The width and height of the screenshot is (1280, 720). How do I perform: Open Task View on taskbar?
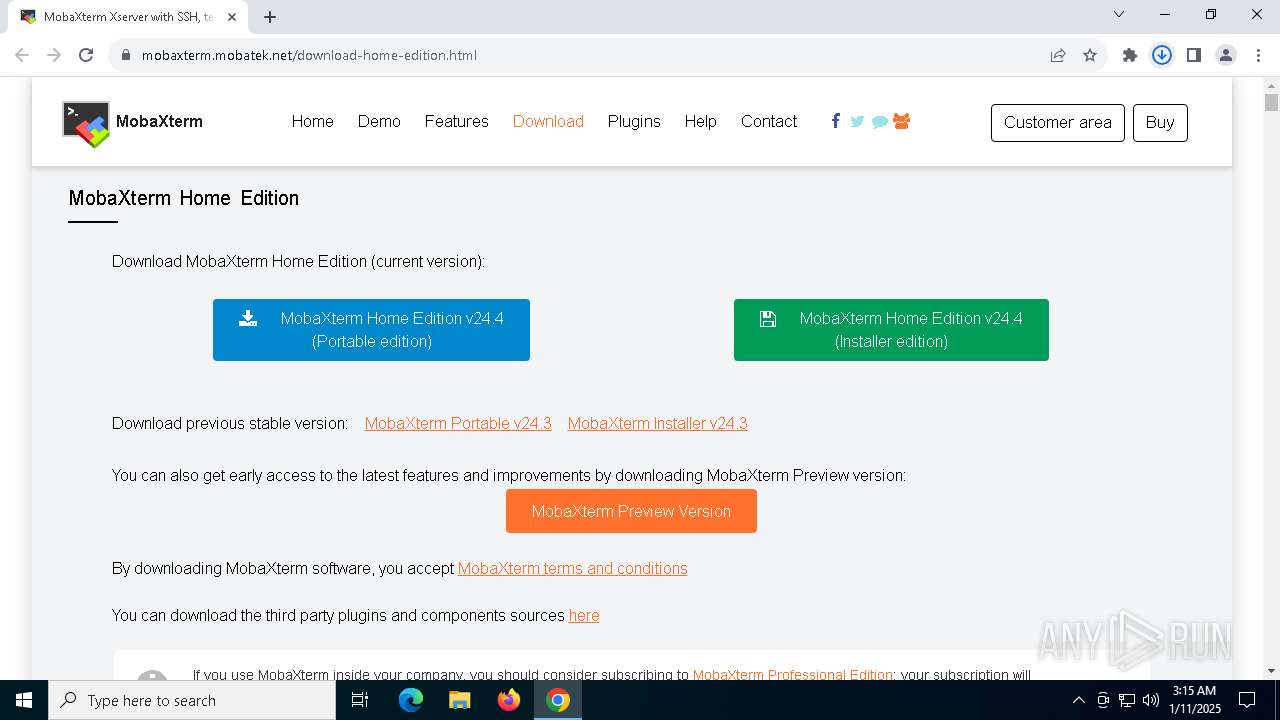pos(360,700)
